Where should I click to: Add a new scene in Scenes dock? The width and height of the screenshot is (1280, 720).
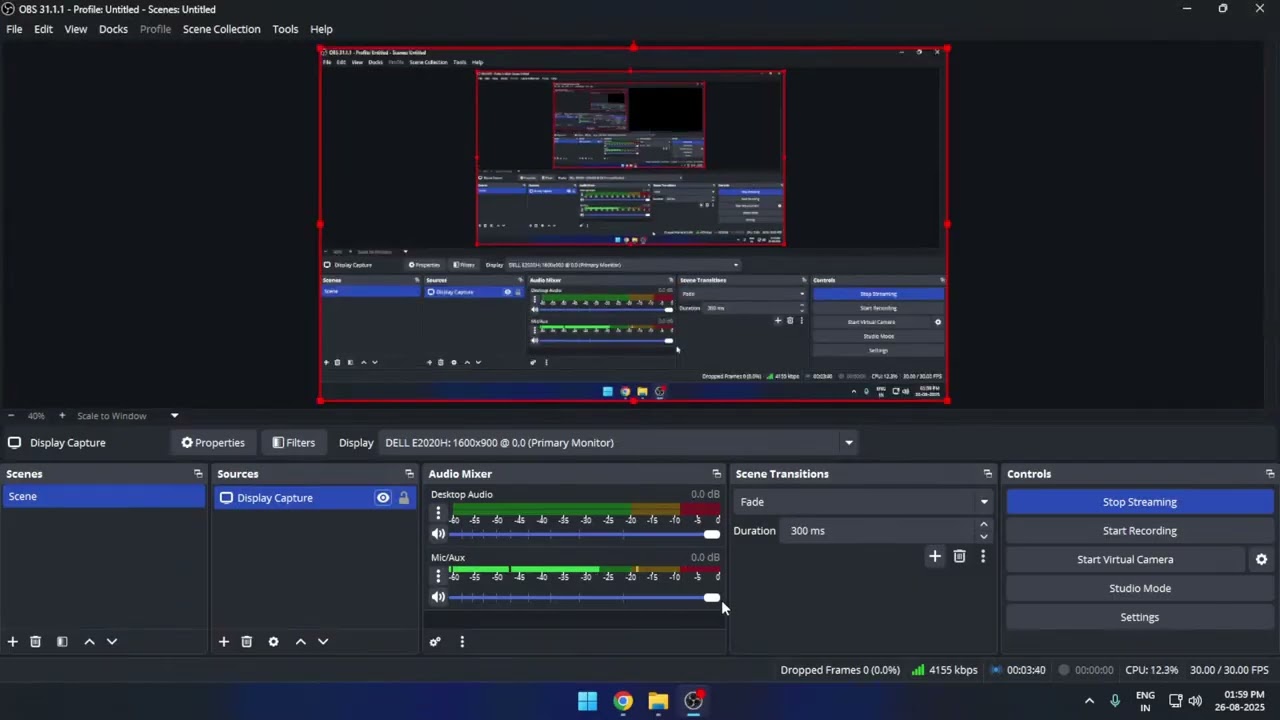(12, 641)
